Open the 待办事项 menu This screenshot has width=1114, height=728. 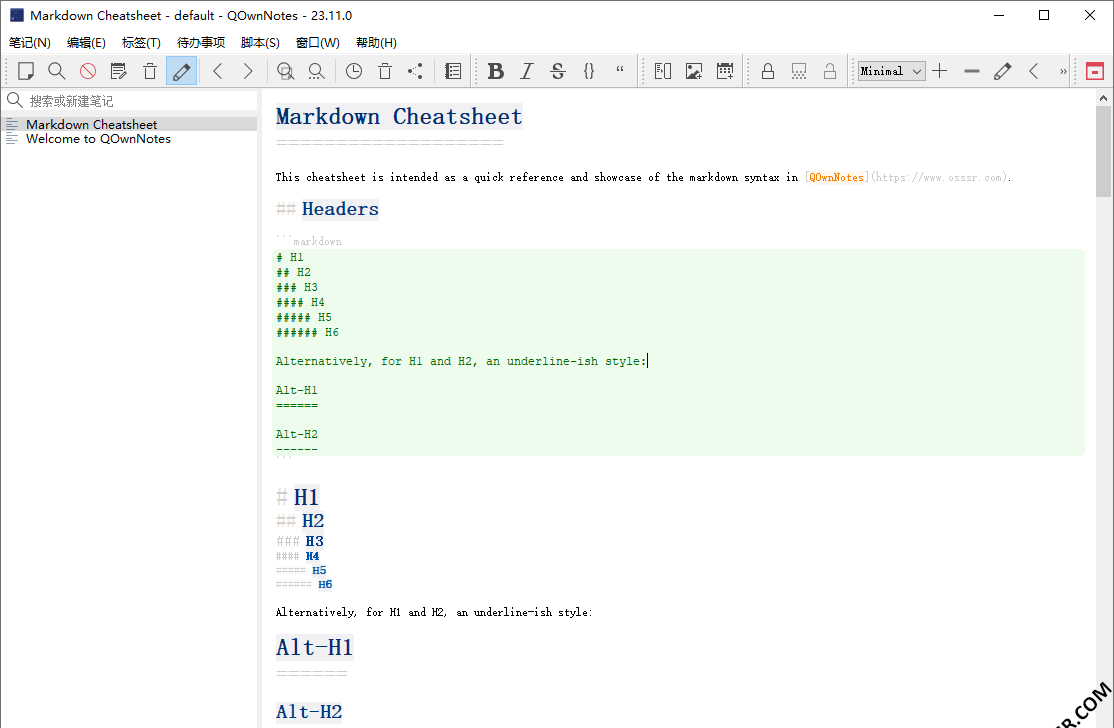click(x=201, y=43)
